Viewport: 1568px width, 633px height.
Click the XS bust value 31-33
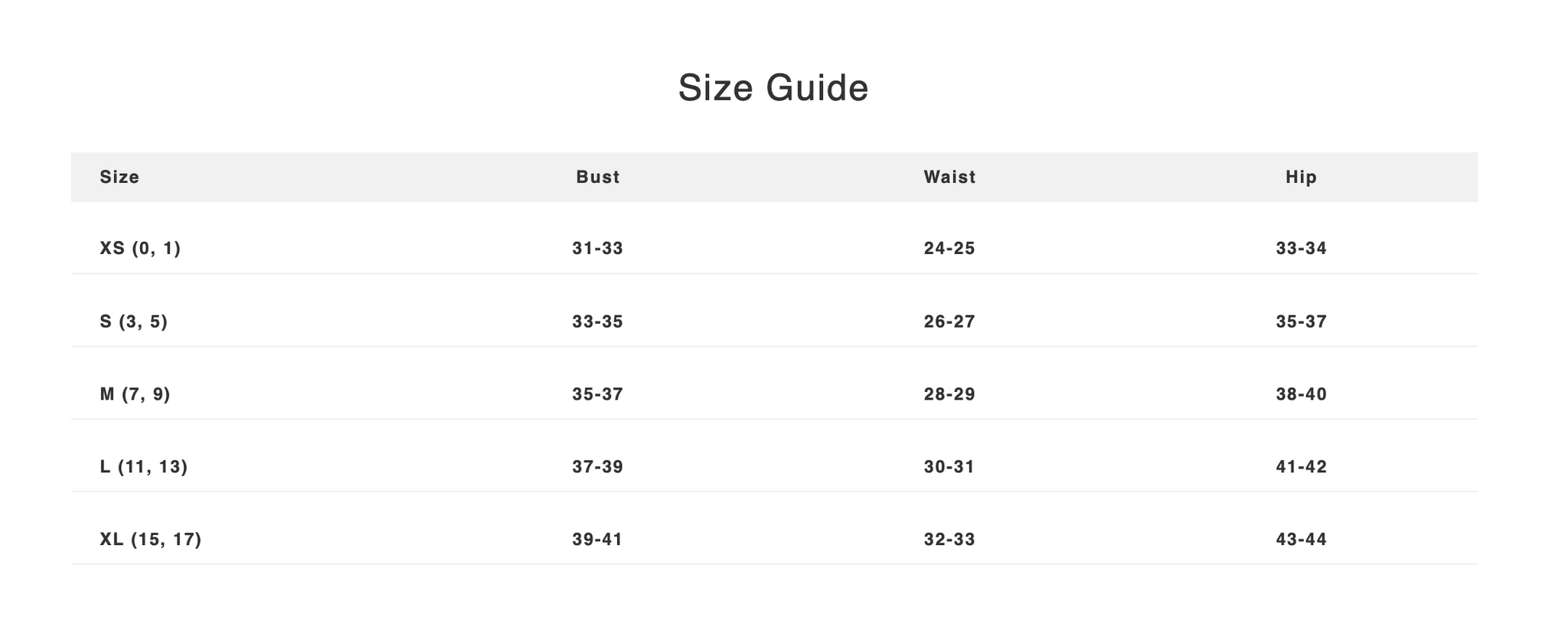[x=598, y=248]
